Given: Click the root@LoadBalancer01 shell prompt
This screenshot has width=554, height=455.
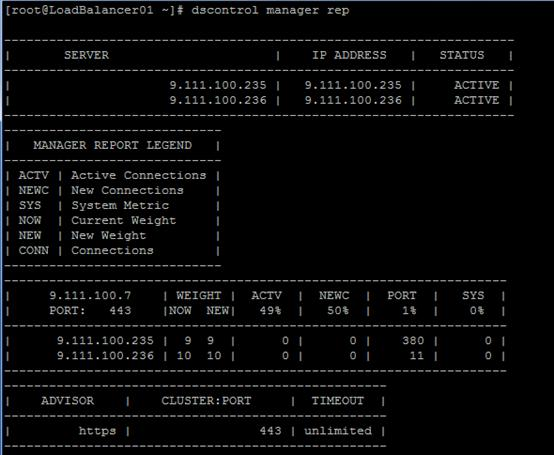Looking at the screenshot, I should [95, 10].
